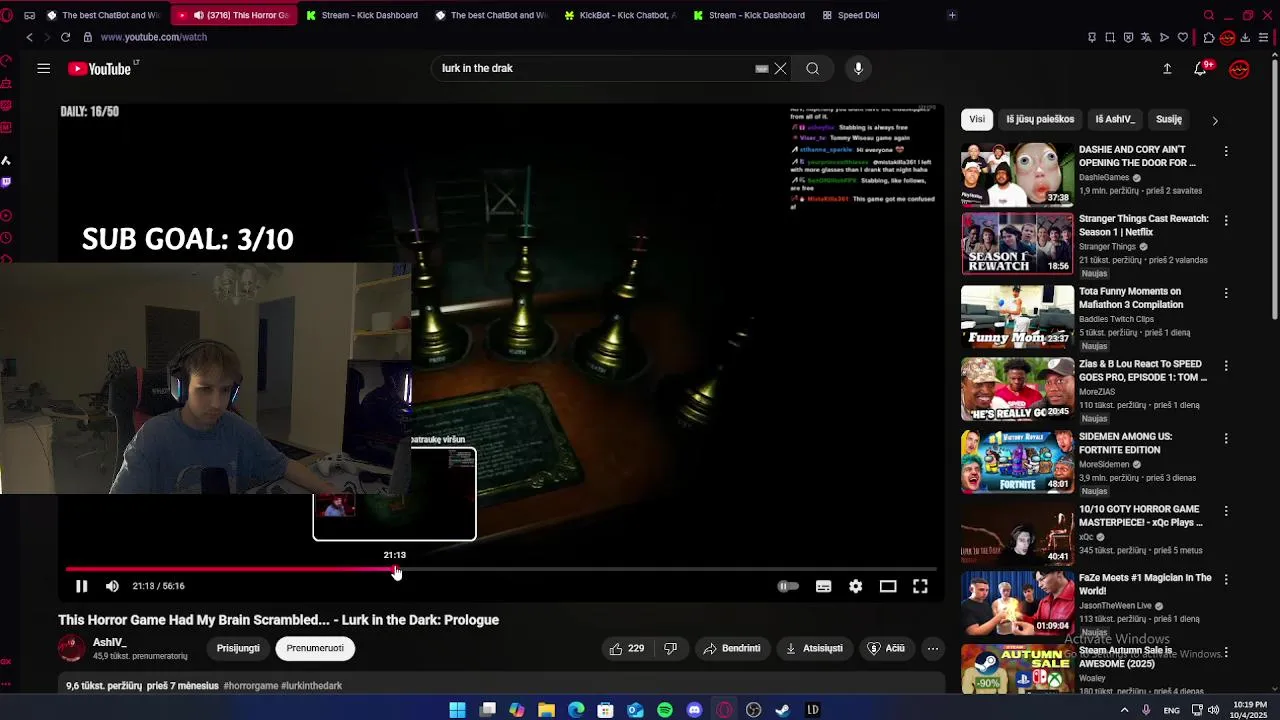Open Steam from the taskbar
This screenshot has width=1280, height=720.
[783, 710]
